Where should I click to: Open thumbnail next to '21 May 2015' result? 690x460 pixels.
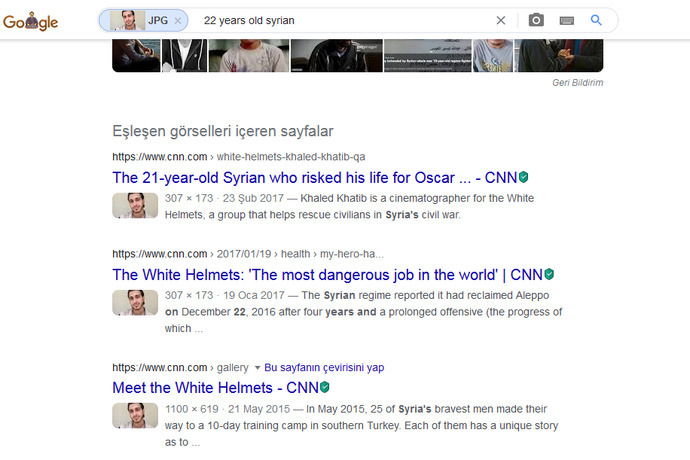[135, 416]
